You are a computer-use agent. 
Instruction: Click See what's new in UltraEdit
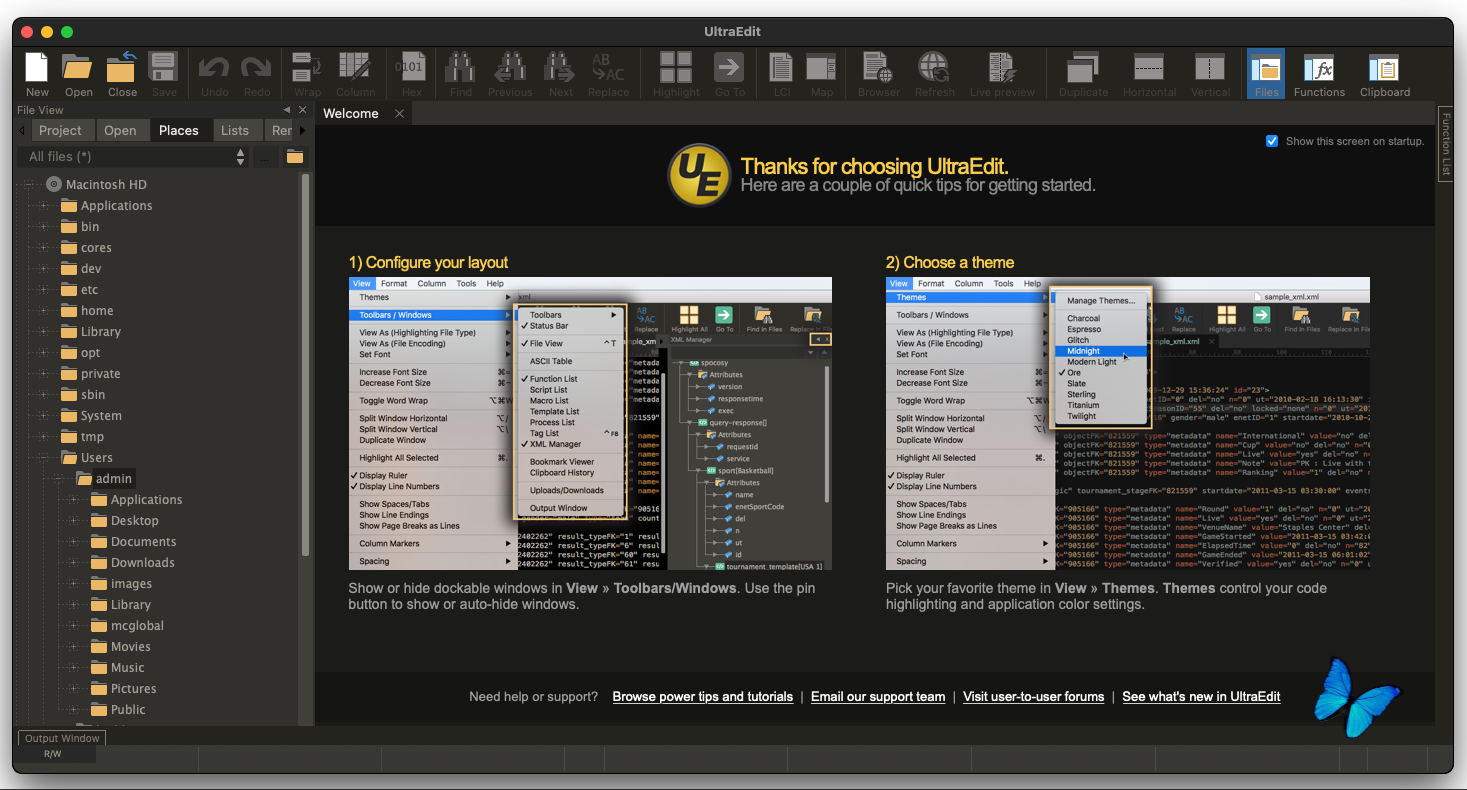1202,697
